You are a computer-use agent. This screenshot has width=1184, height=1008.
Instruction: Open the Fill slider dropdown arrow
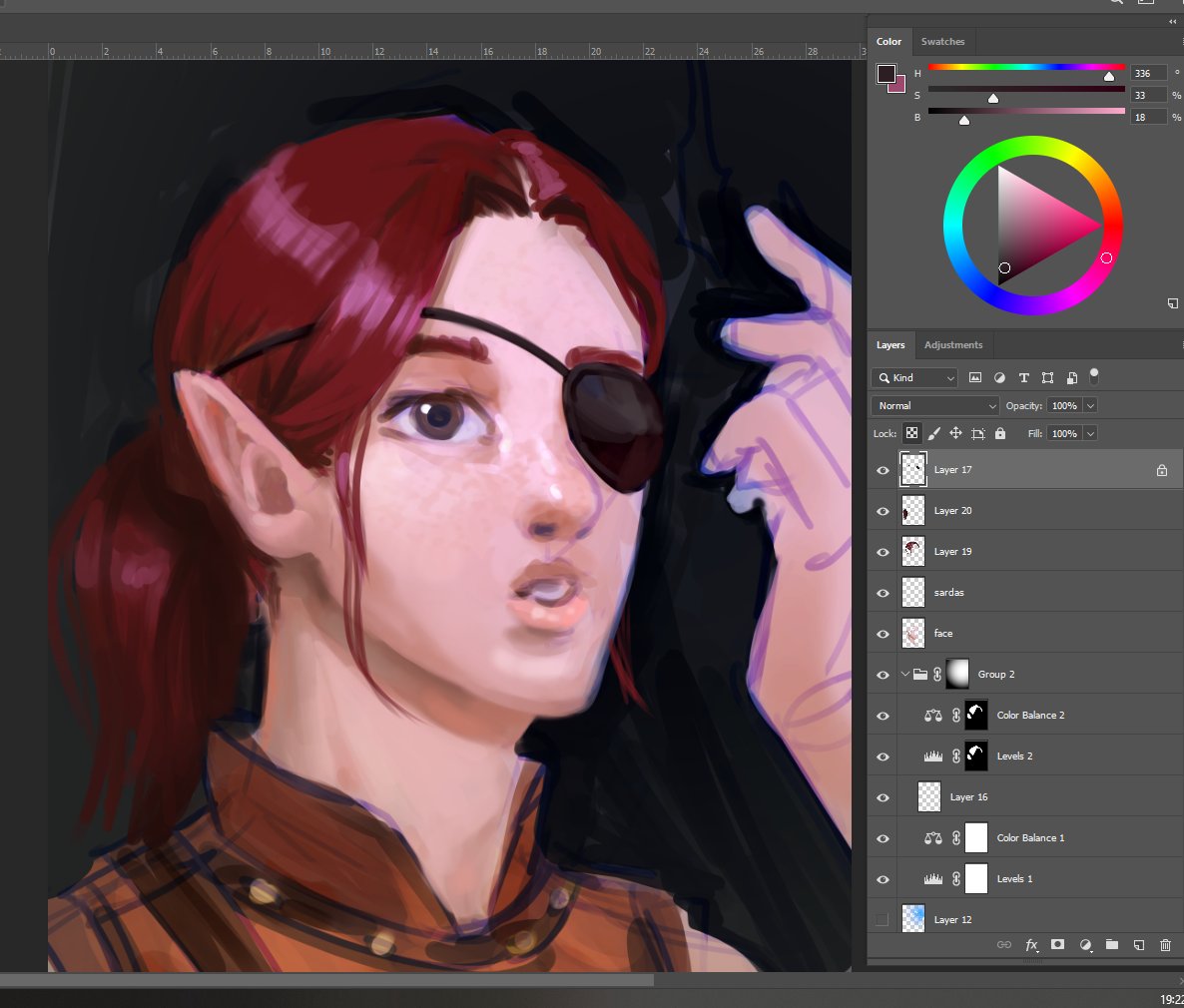[x=1090, y=433]
